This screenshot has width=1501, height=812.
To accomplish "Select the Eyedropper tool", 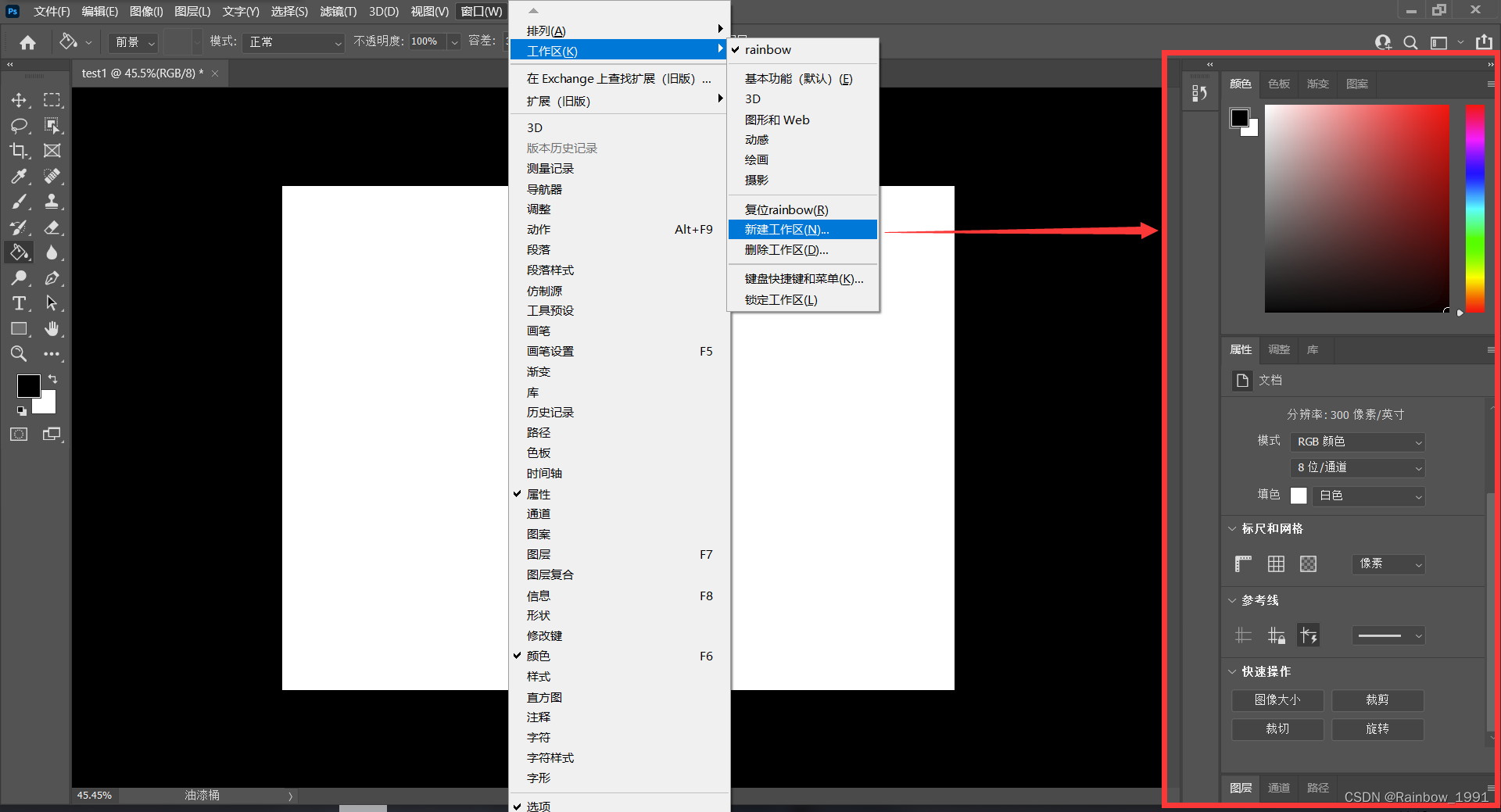I will [19, 177].
